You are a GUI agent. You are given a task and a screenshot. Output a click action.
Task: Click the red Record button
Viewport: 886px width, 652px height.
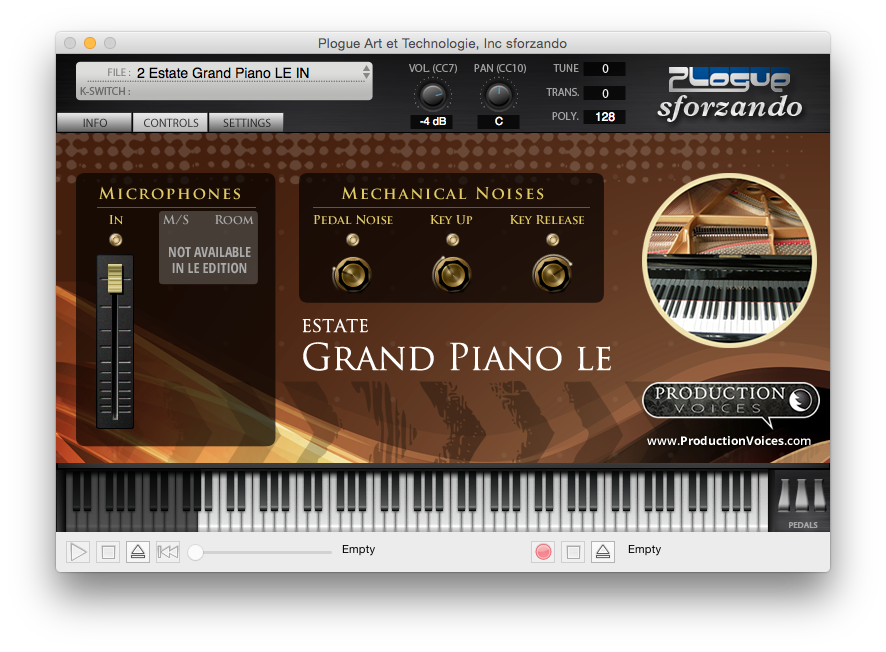pyautogui.click(x=543, y=552)
